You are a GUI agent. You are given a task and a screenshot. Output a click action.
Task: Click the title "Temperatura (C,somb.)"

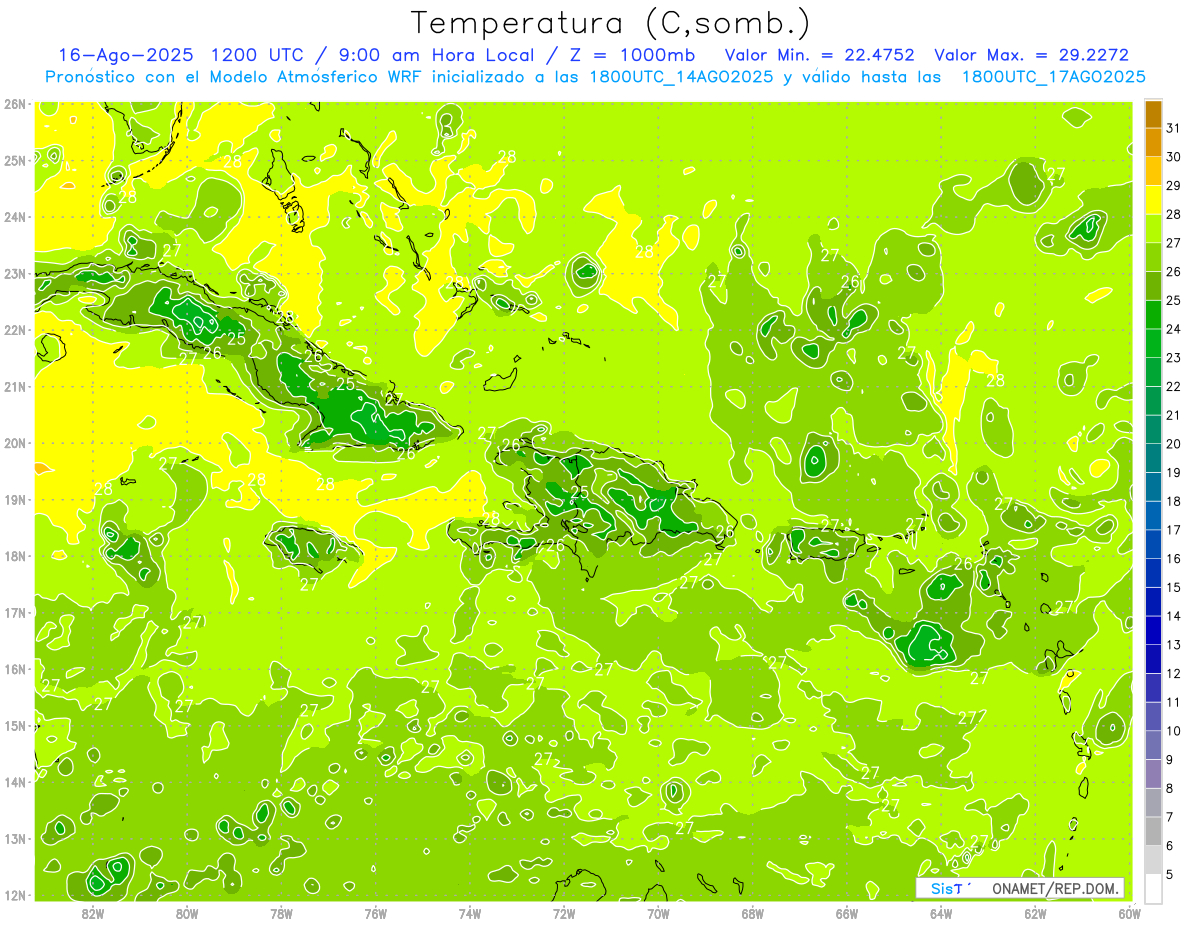tap(611, 23)
